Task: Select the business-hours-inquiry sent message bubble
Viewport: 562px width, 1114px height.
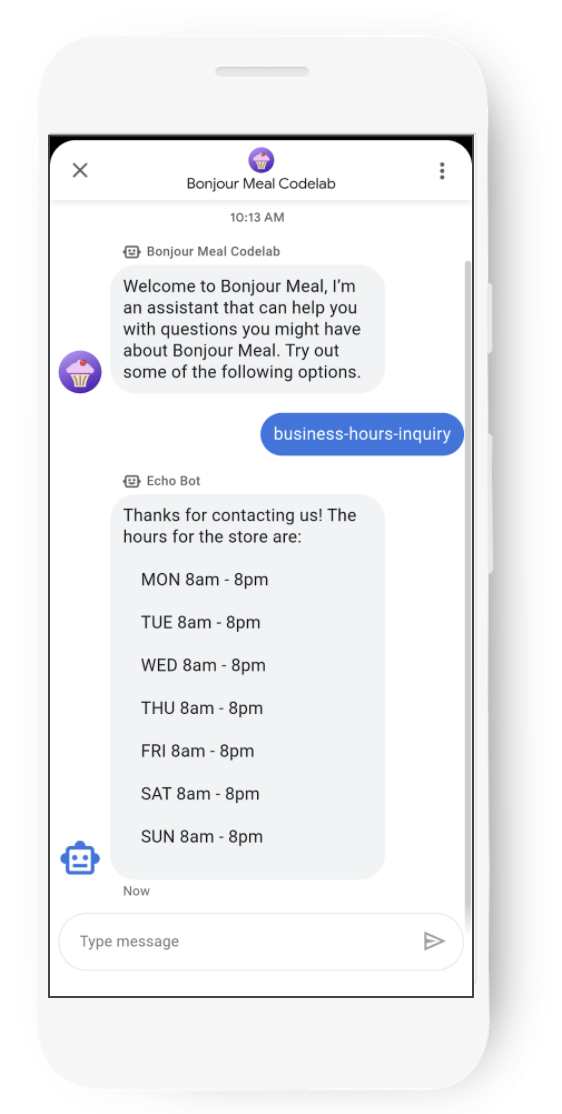Action: point(362,433)
